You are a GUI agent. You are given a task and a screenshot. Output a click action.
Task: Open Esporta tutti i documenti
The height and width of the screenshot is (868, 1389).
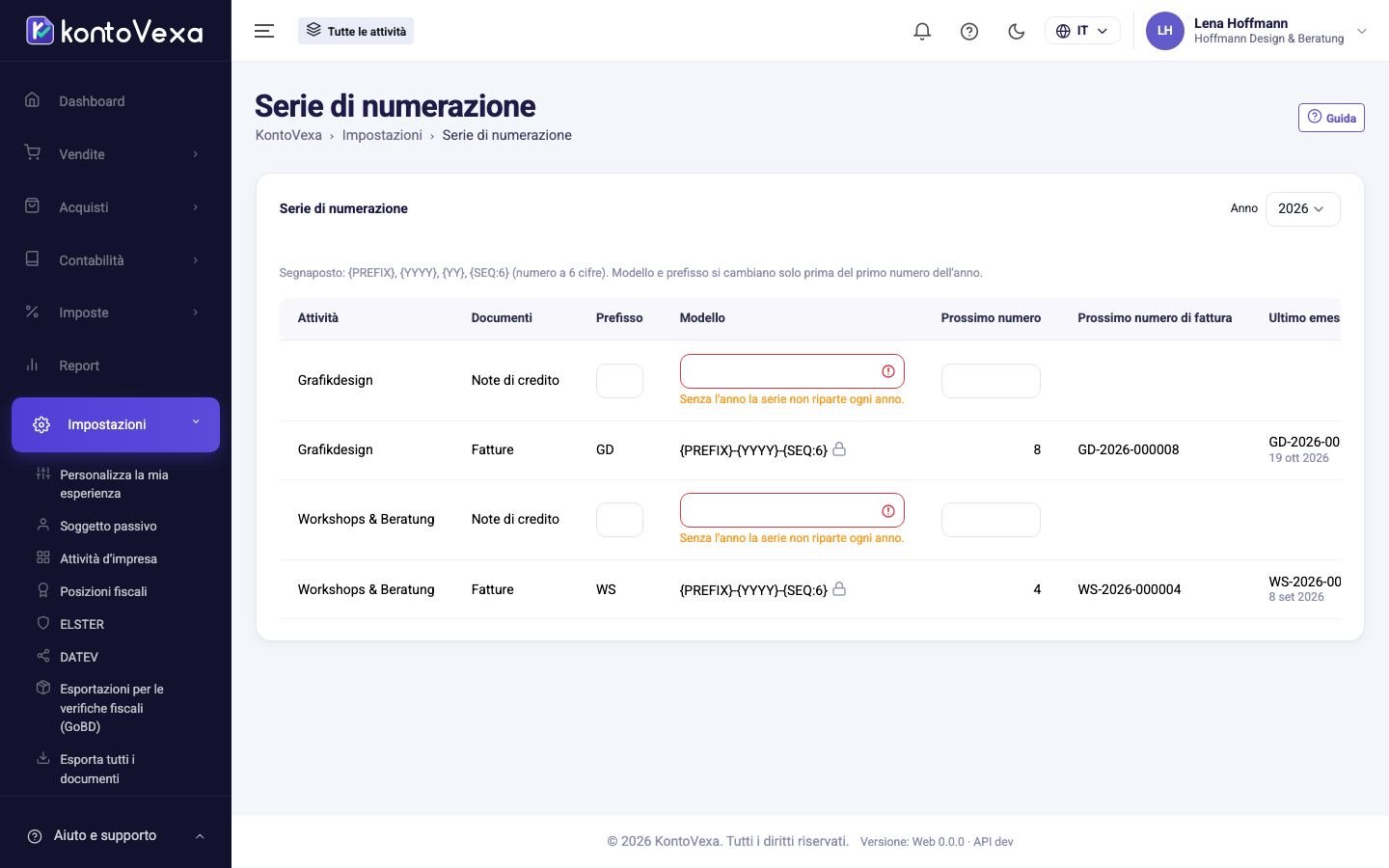click(97, 769)
